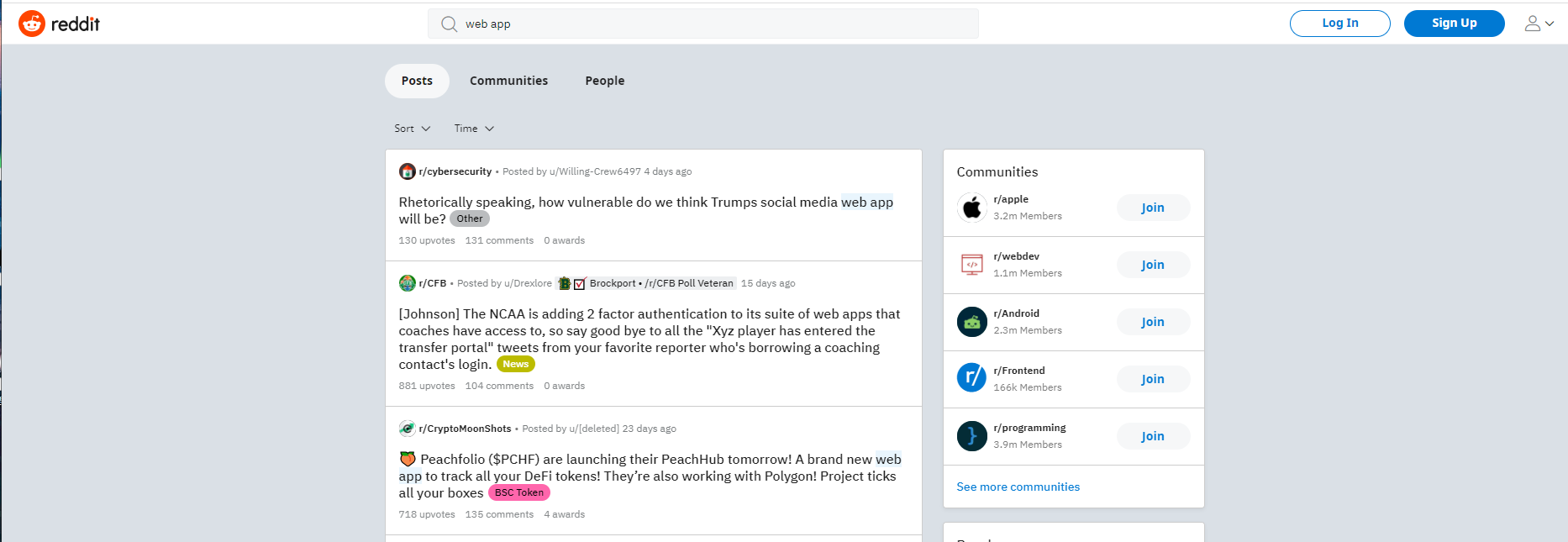Switch to the Communities tab
This screenshot has width=1568, height=542.
click(x=508, y=81)
